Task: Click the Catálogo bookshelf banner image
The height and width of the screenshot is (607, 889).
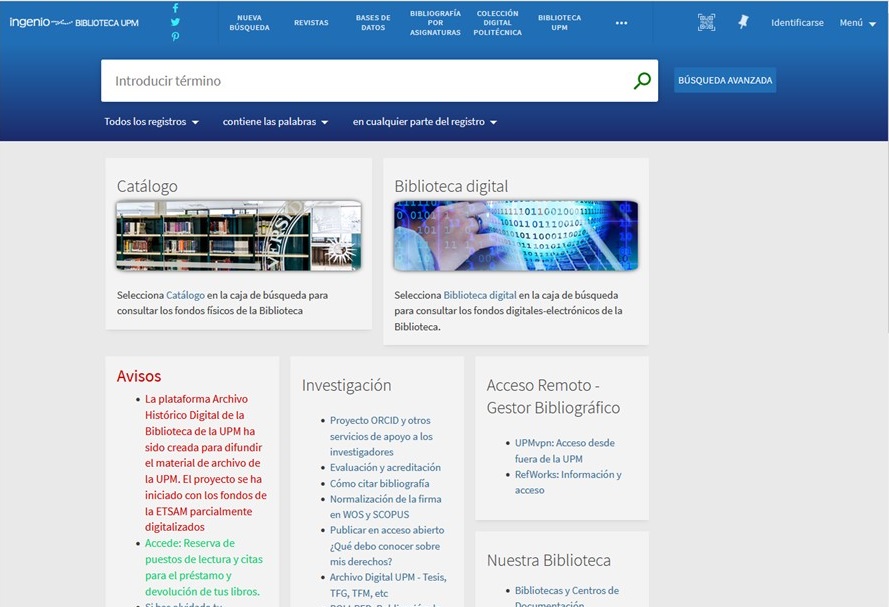Action: [x=239, y=235]
